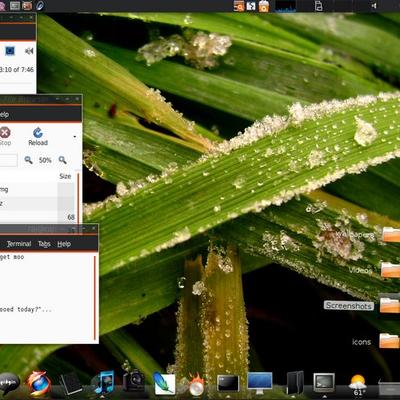Open the Tabs menu in terminal
This screenshot has height=400, width=400.
coord(44,244)
